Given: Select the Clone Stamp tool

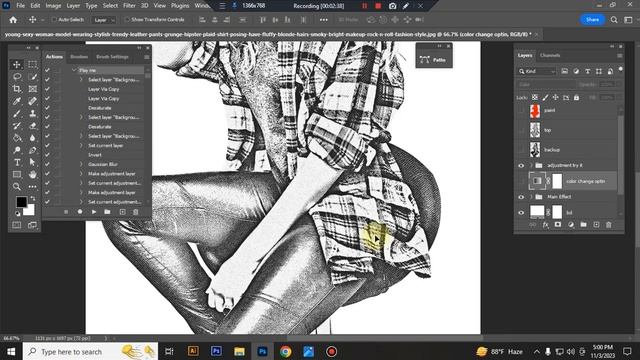Looking at the screenshot, I should [33, 113].
